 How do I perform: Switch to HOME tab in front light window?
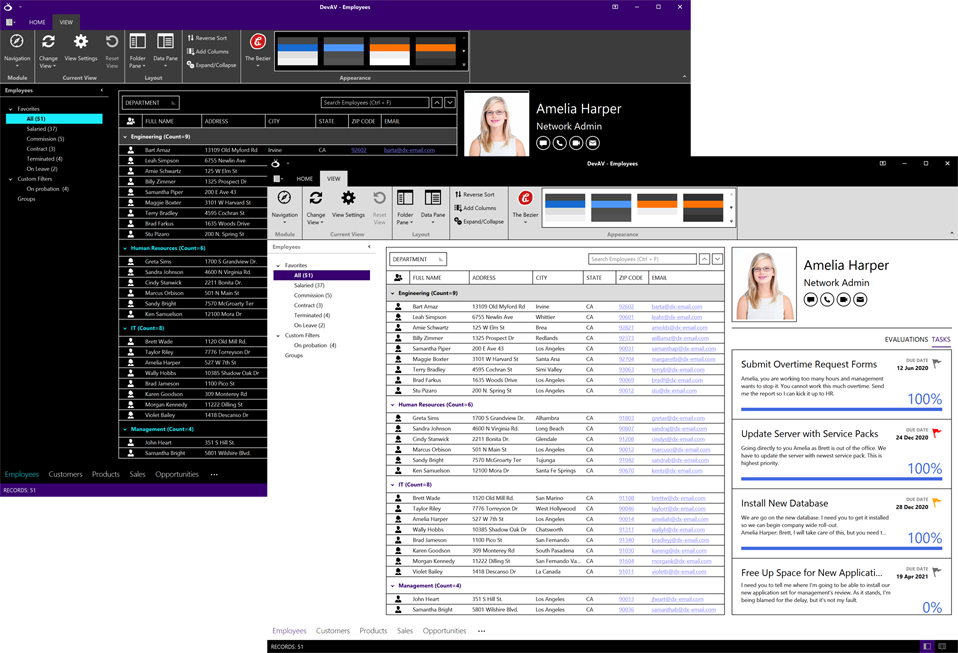pyautogui.click(x=304, y=178)
